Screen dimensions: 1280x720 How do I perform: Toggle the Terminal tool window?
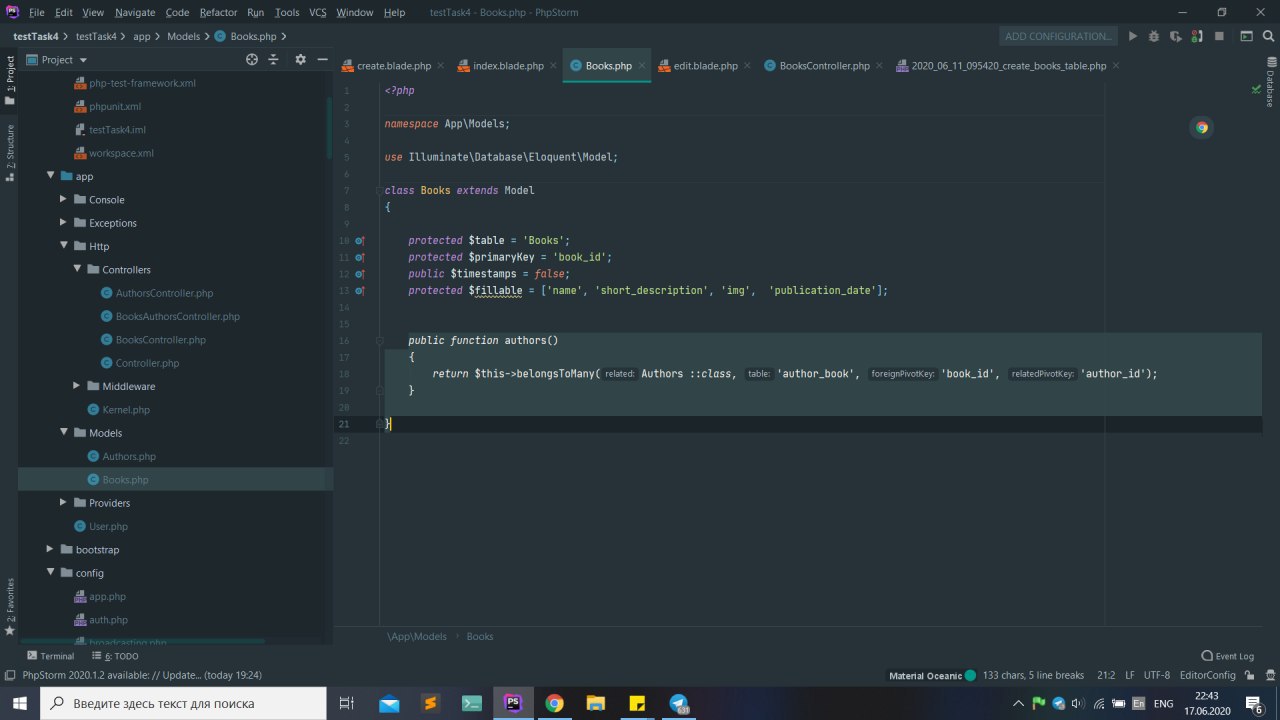point(50,656)
